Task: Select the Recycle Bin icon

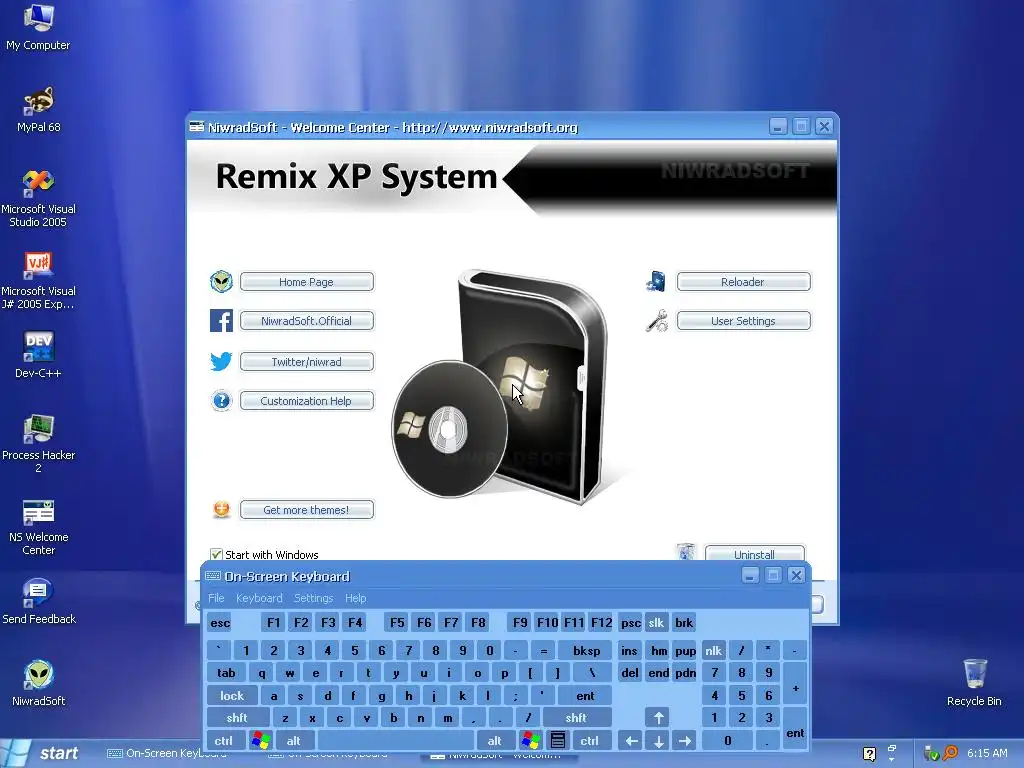Action: point(974,683)
